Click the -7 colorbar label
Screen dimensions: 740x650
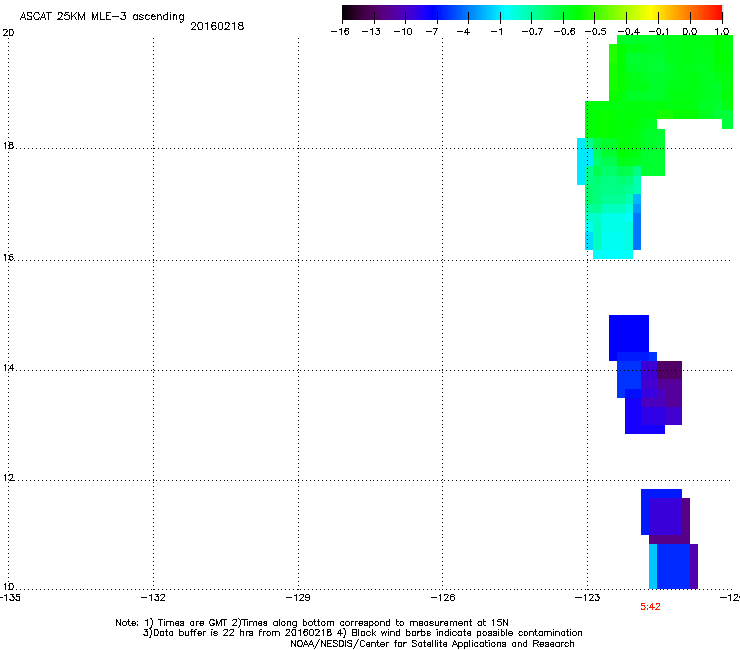click(431, 32)
